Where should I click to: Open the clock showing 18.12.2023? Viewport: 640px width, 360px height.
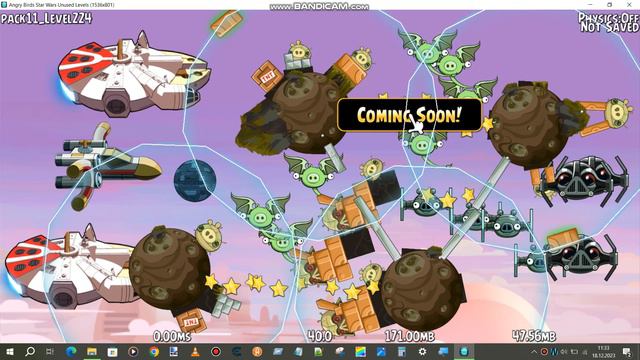tap(604, 351)
